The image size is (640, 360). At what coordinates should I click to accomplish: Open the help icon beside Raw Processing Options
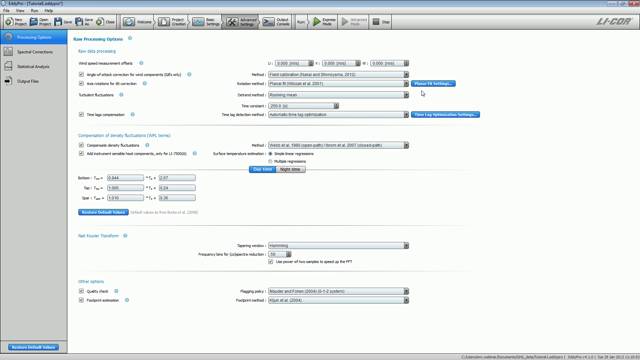pyautogui.click(x=130, y=38)
